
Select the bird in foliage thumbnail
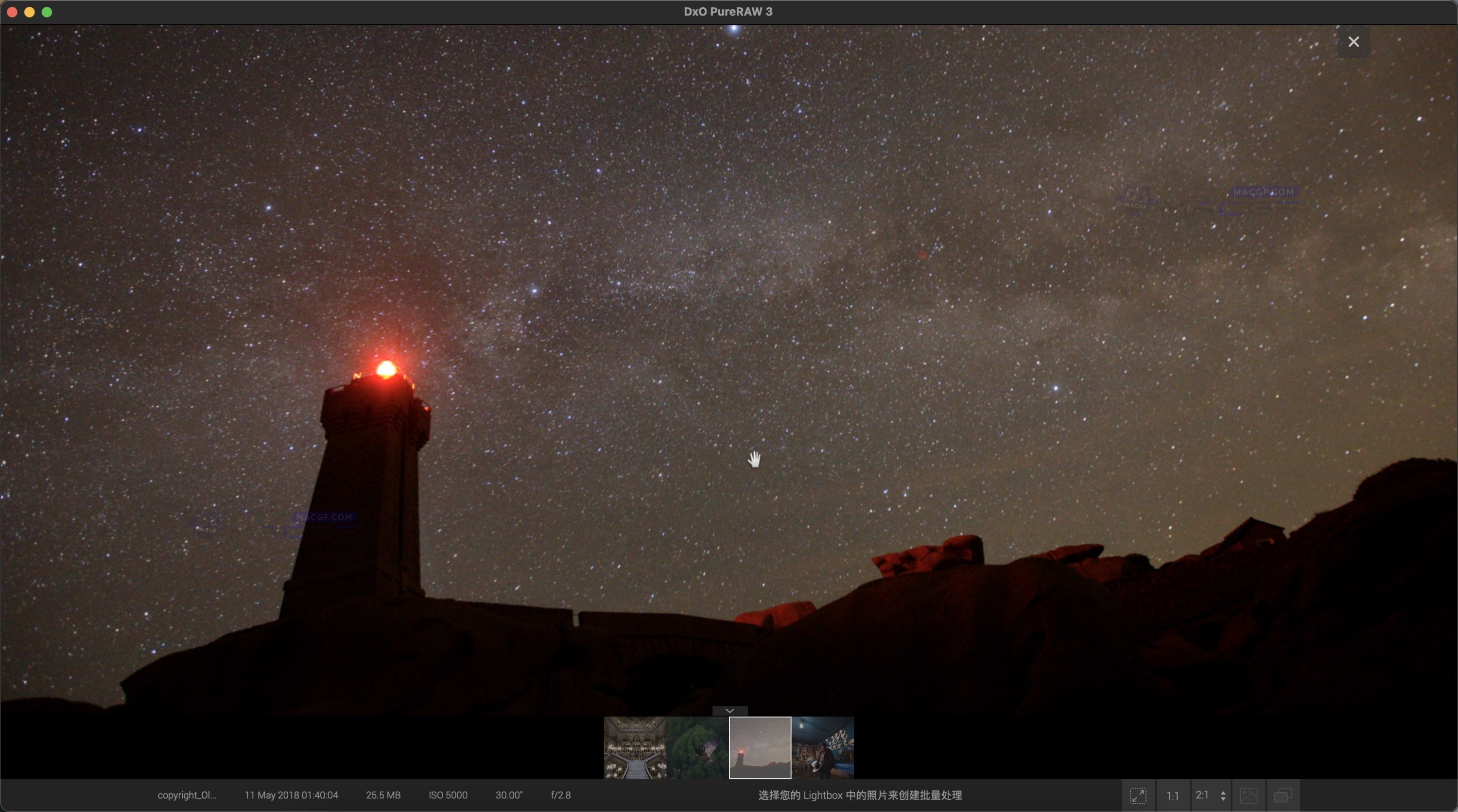pos(697,747)
